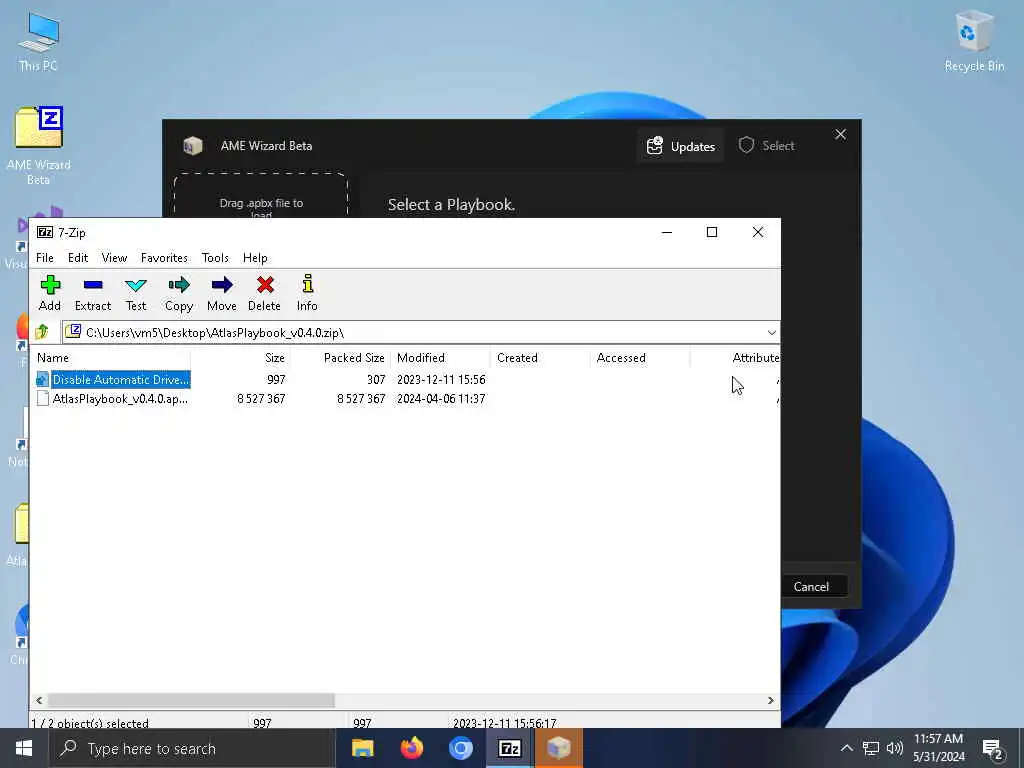
Task: Sort by the Modified column header
Action: point(440,358)
